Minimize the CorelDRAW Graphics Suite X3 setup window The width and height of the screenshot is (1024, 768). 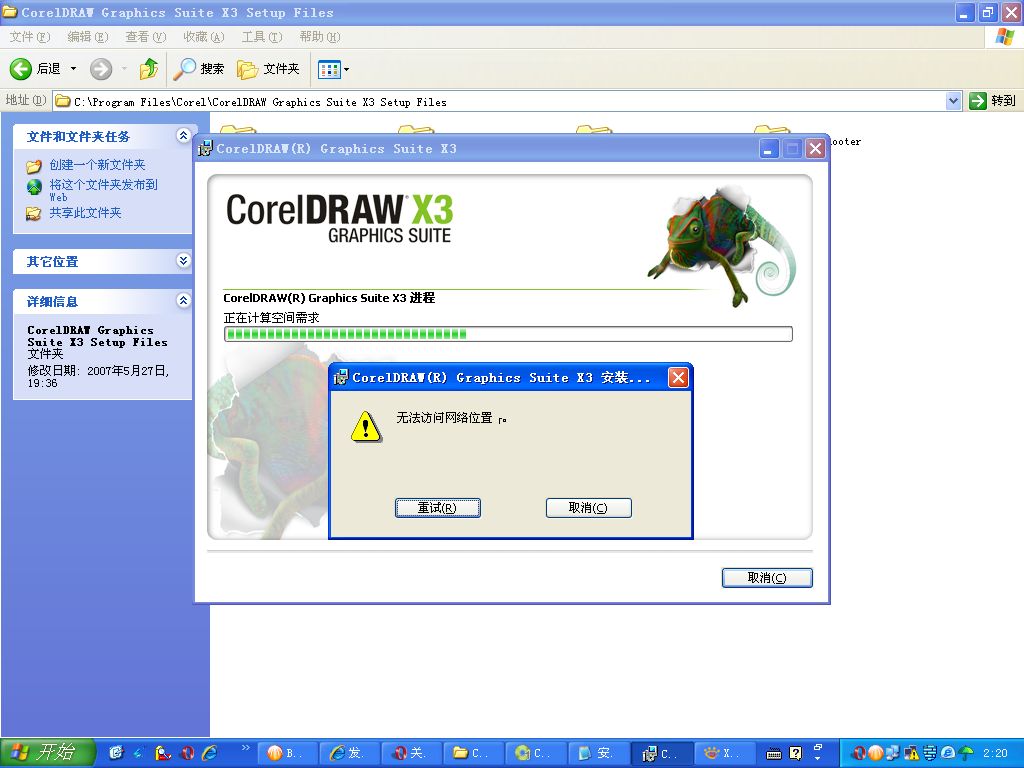pos(769,149)
